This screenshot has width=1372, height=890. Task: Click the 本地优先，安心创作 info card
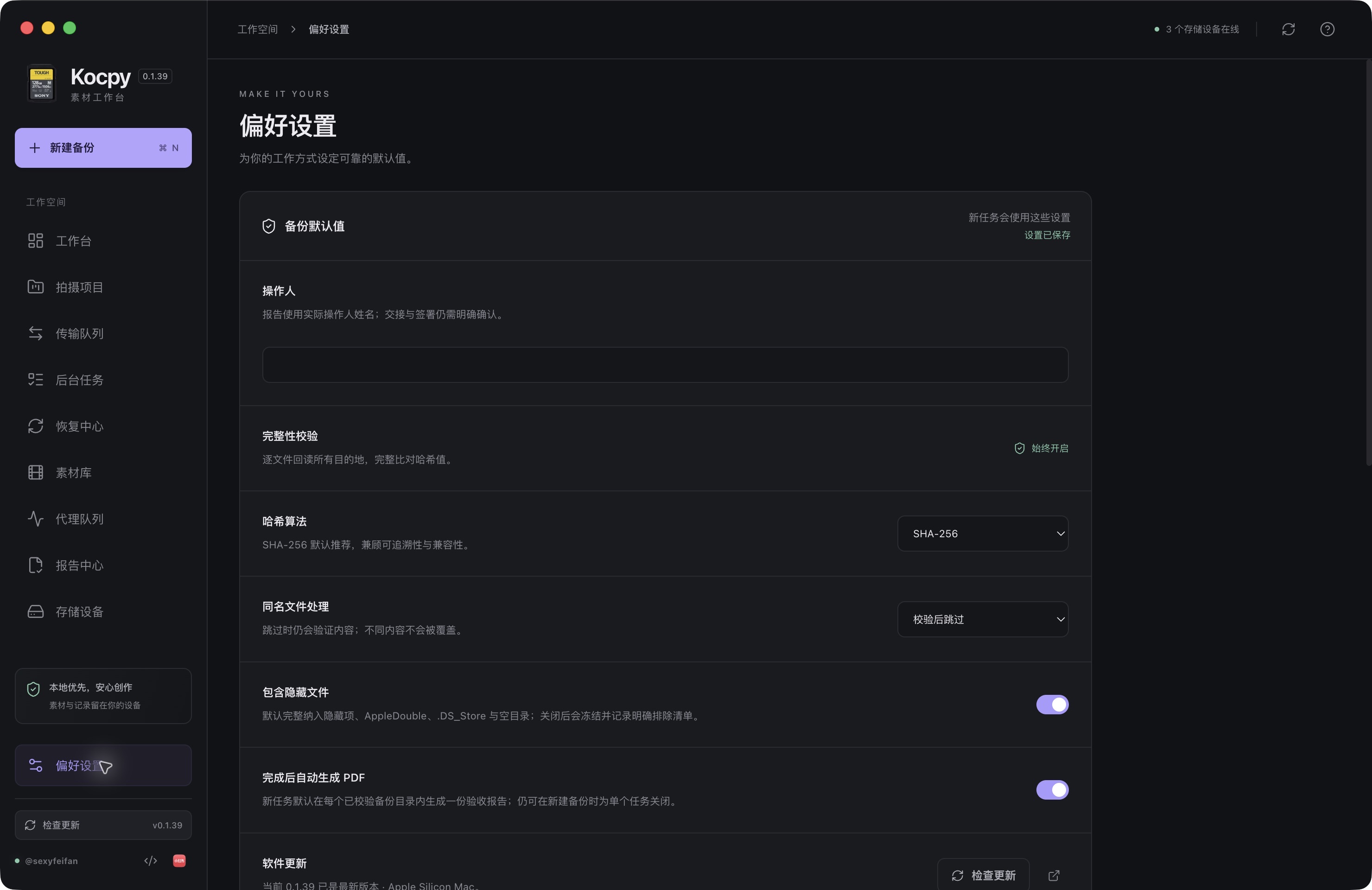pyautogui.click(x=103, y=696)
